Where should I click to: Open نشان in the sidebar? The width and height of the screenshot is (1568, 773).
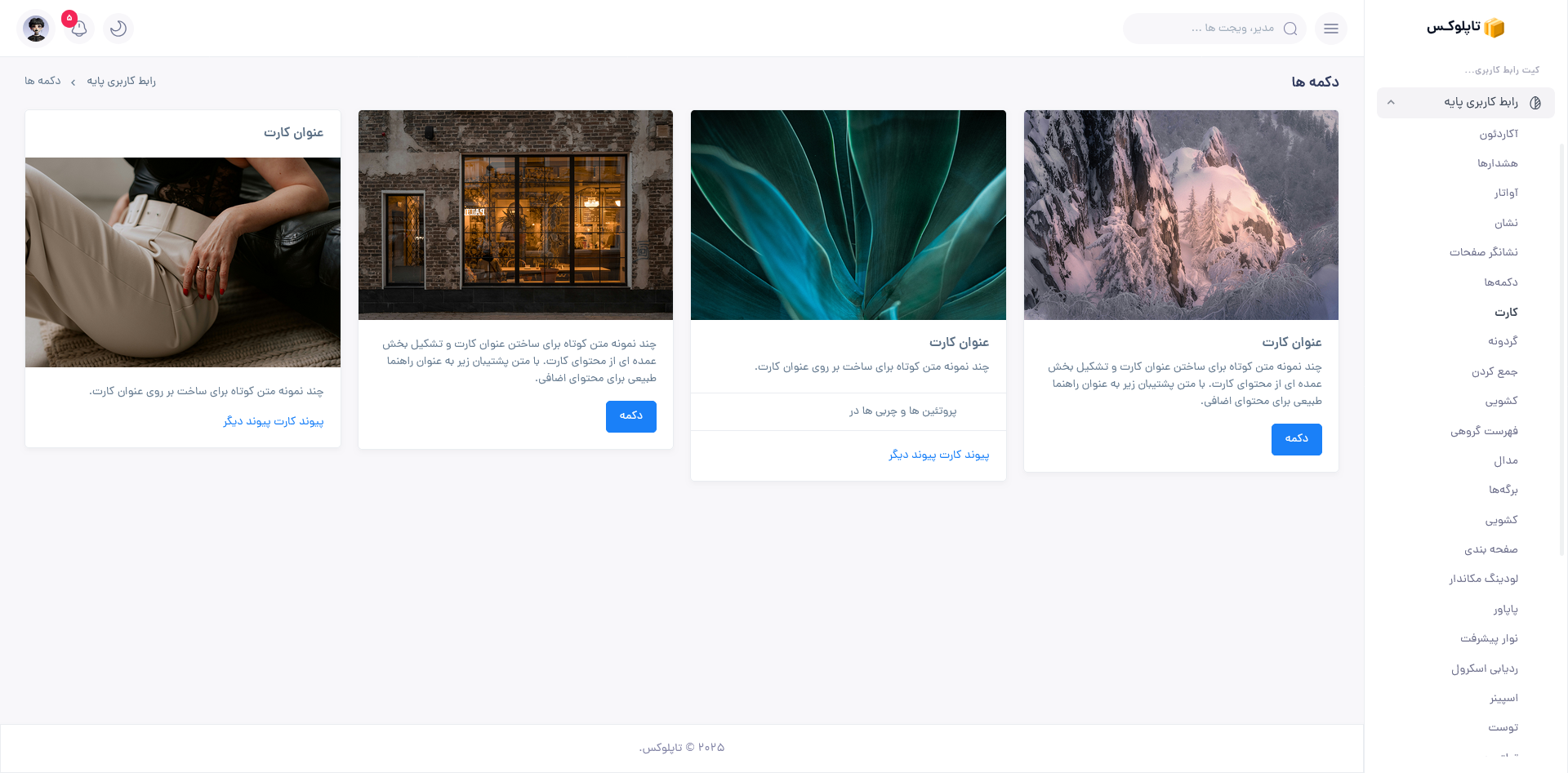[1506, 223]
